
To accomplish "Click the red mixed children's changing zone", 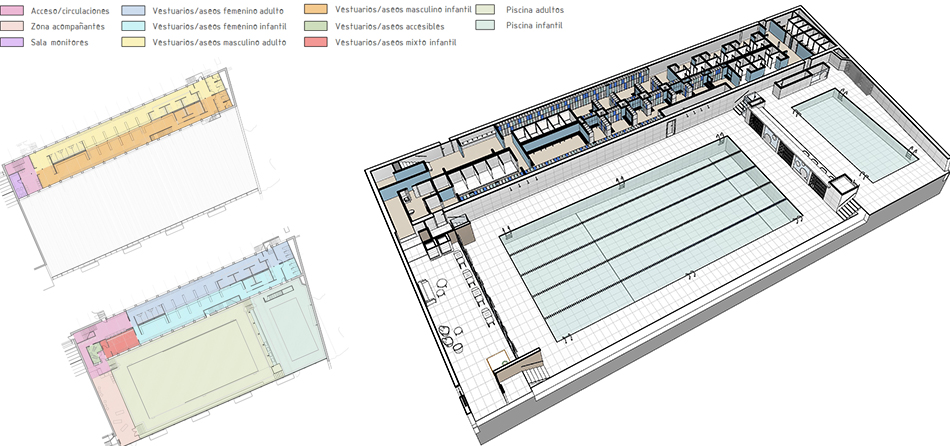I will click(x=119, y=344).
